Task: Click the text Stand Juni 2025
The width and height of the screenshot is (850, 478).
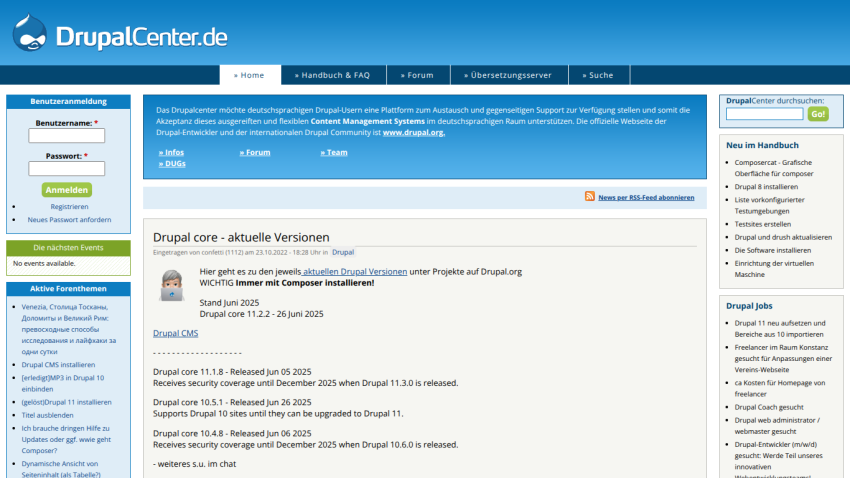Action: 229,302
